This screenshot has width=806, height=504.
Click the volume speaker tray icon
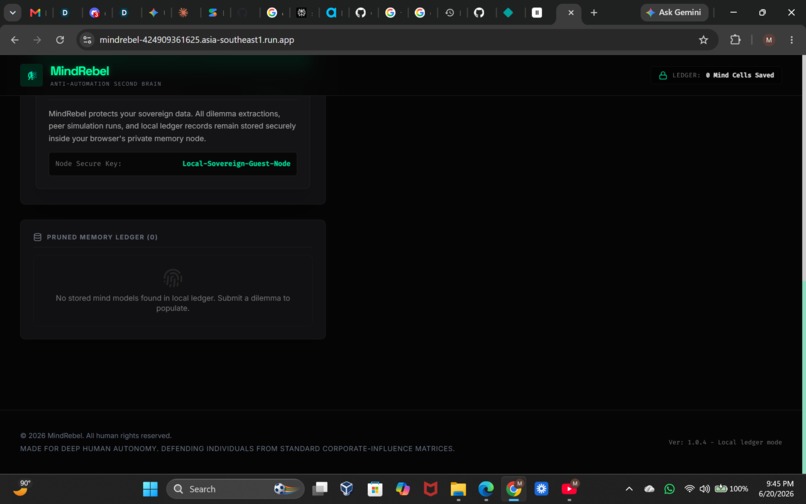click(705, 489)
